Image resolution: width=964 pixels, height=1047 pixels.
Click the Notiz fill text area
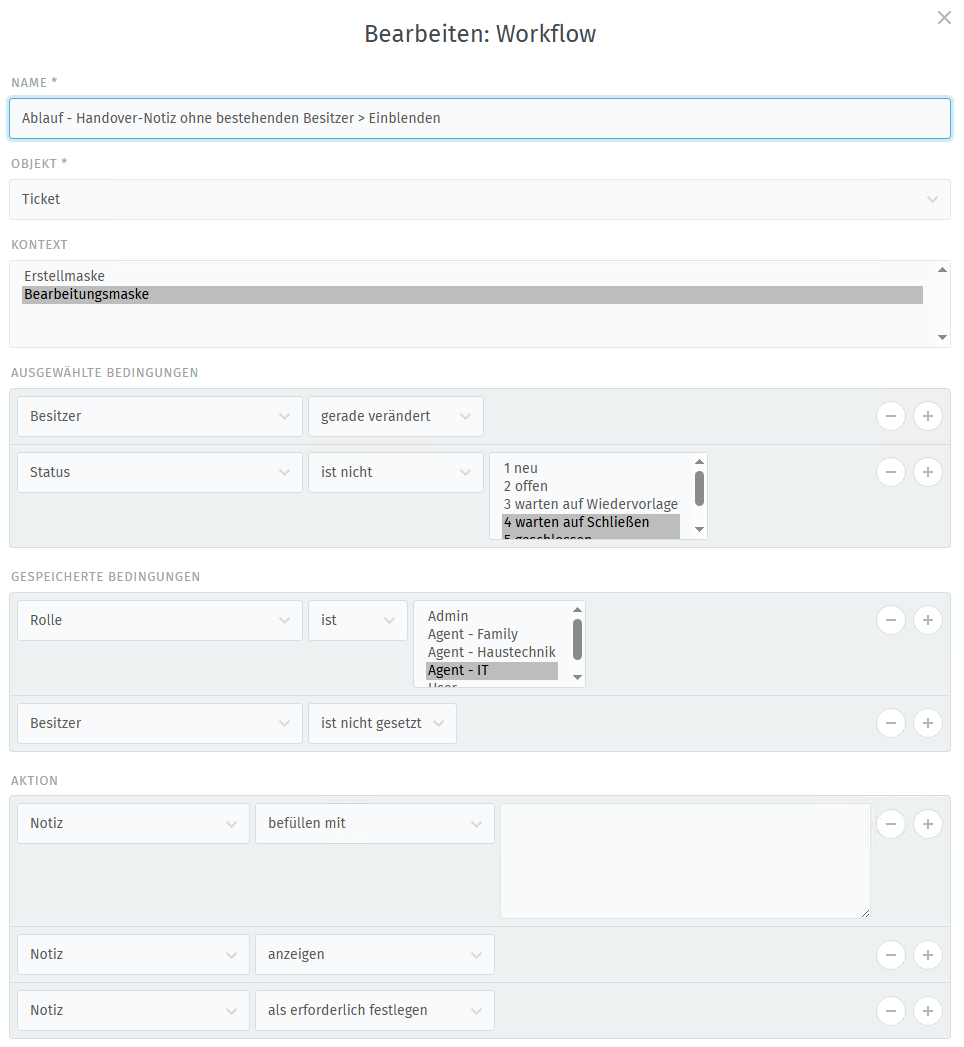[x=685, y=860]
